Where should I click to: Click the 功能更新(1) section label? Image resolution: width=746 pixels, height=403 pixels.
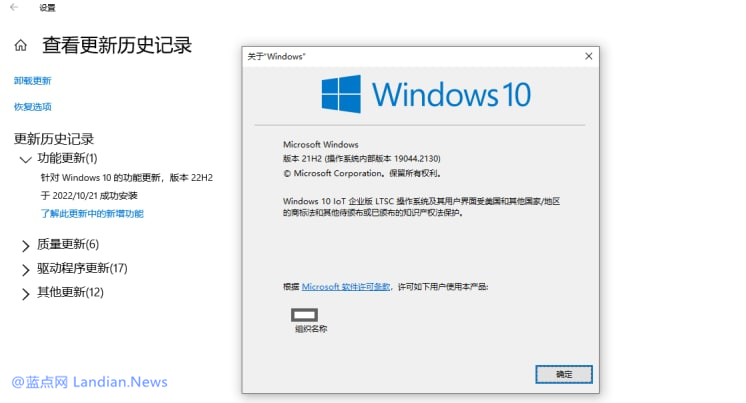[68, 158]
